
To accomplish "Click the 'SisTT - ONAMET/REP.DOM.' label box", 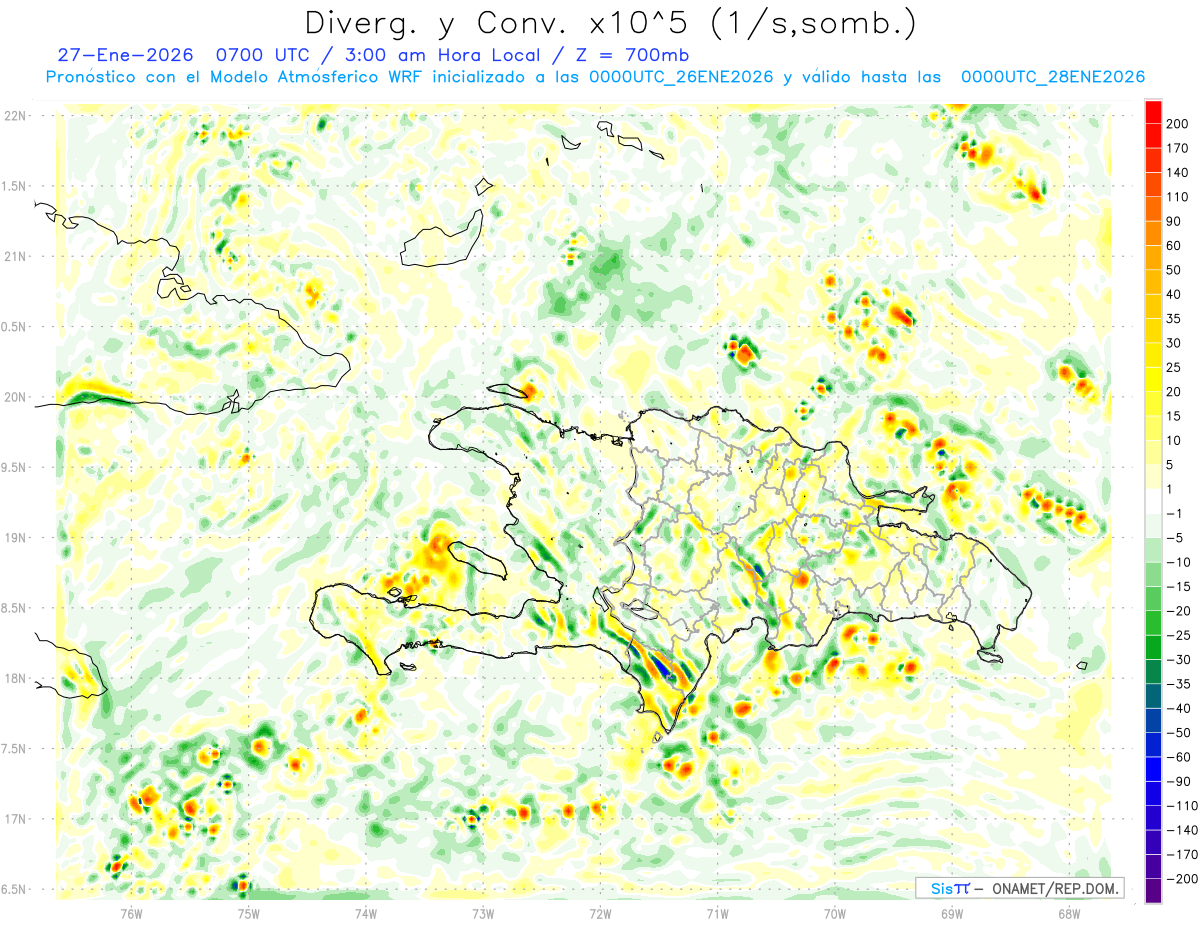I will (1020, 888).
